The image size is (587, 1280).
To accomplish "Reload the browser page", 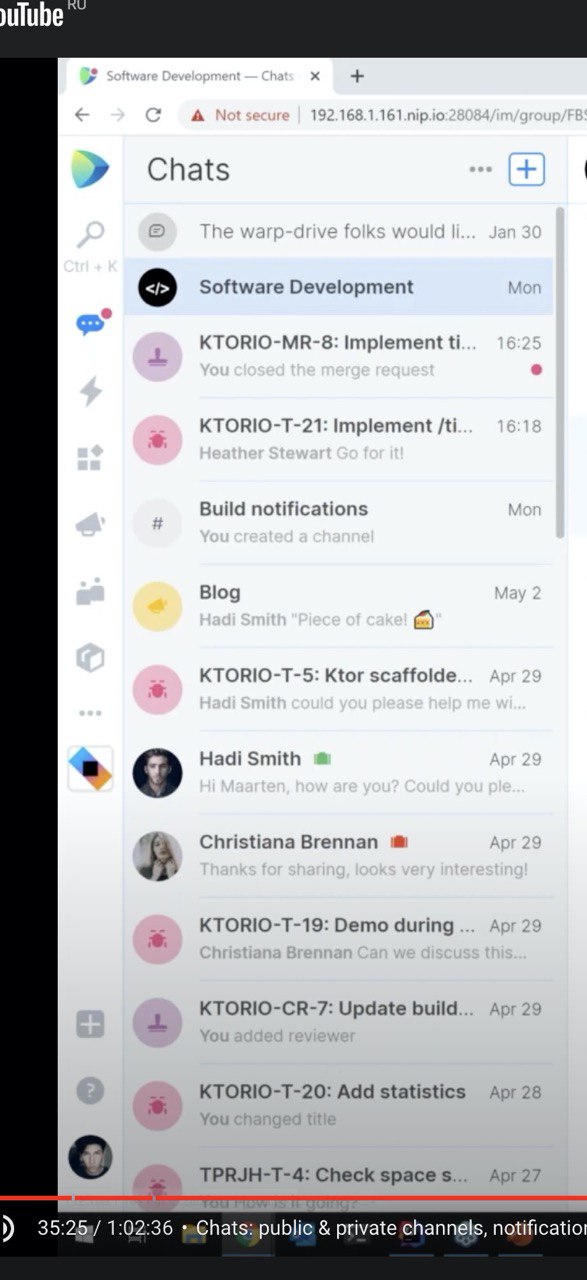I will coord(153,115).
